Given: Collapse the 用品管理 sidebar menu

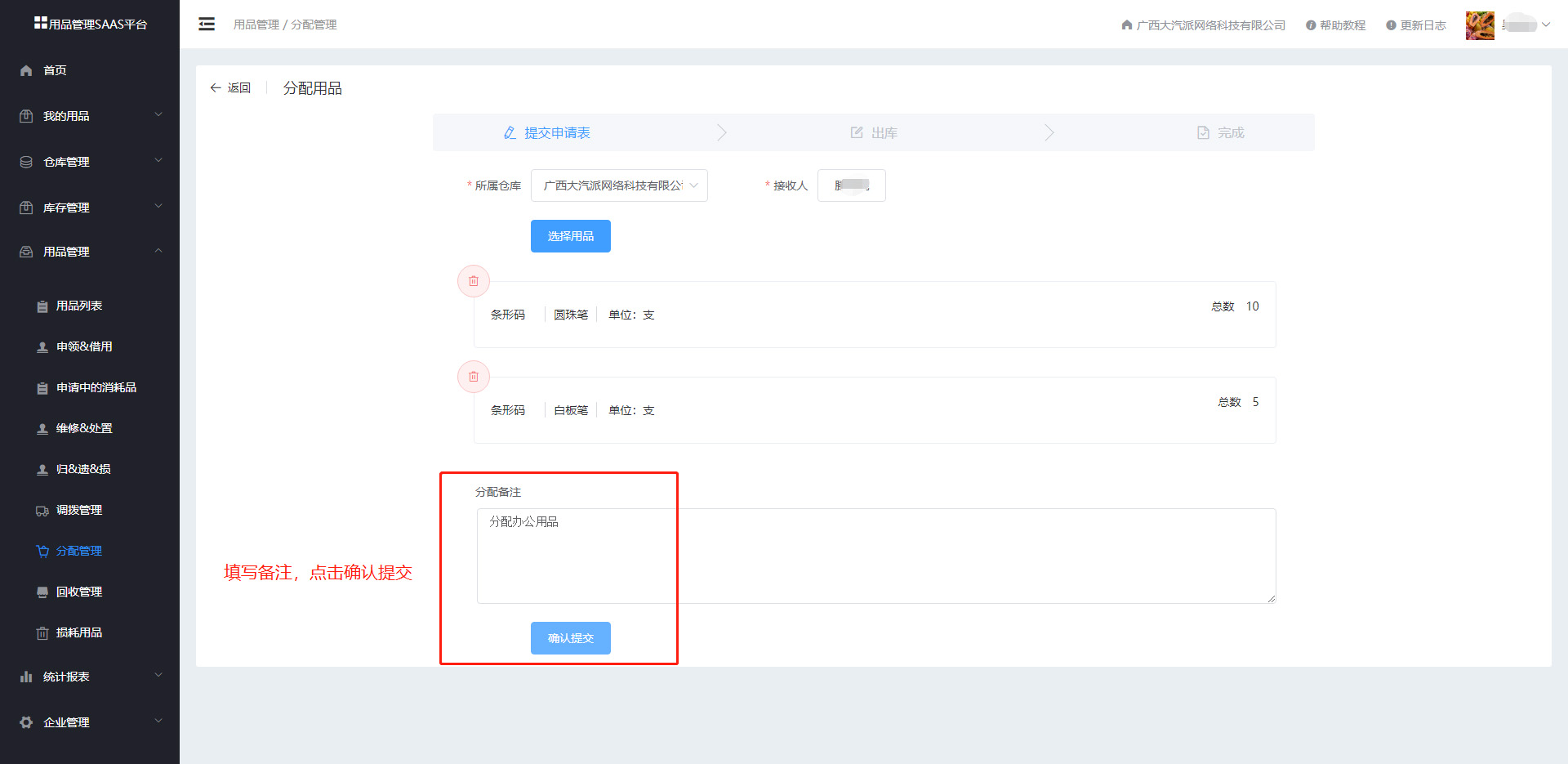Looking at the screenshot, I should pos(90,252).
